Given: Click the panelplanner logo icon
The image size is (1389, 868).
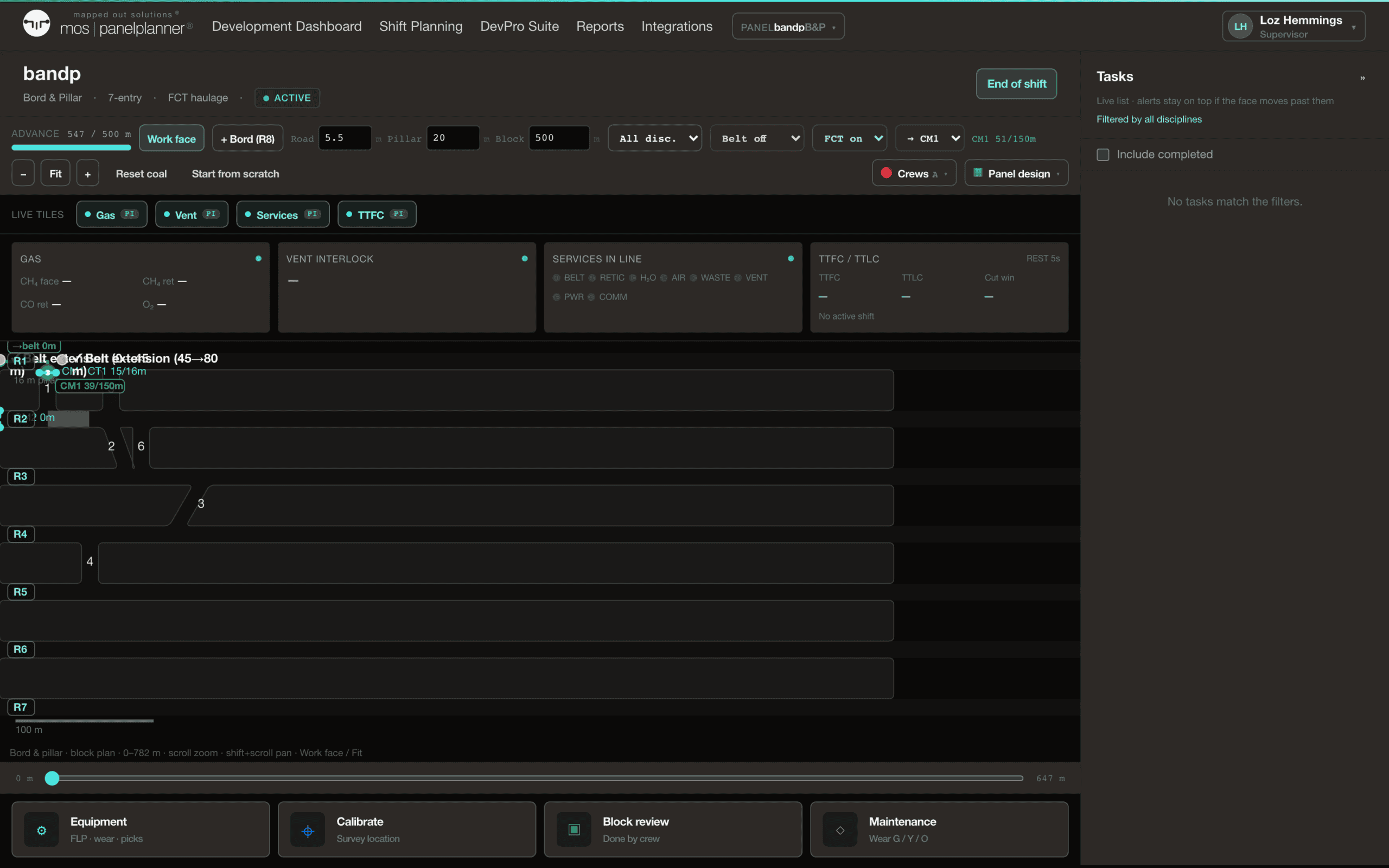Looking at the screenshot, I should tap(36, 23).
